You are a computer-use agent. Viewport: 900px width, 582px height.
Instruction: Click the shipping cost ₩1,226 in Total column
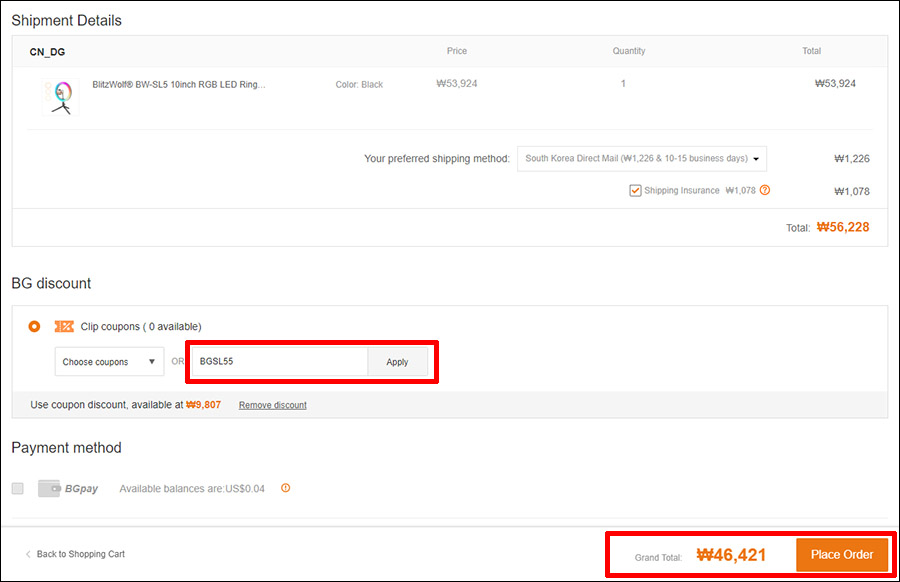point(852,158)
